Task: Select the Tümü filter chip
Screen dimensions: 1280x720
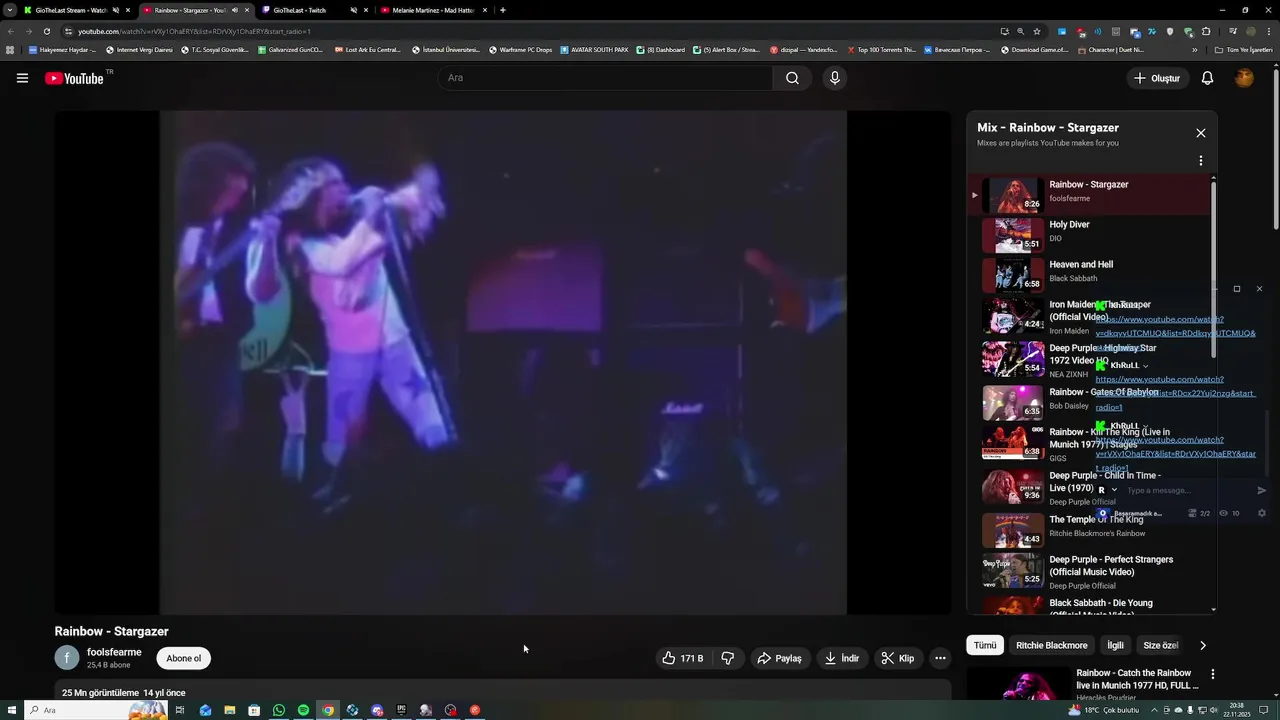Action: click(985, 645)
